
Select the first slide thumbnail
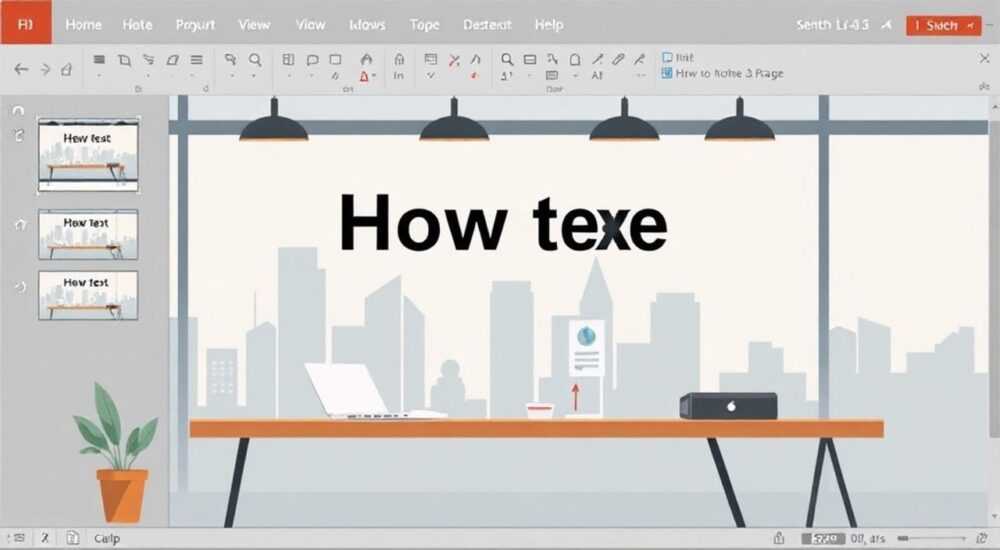coord(88,154)
